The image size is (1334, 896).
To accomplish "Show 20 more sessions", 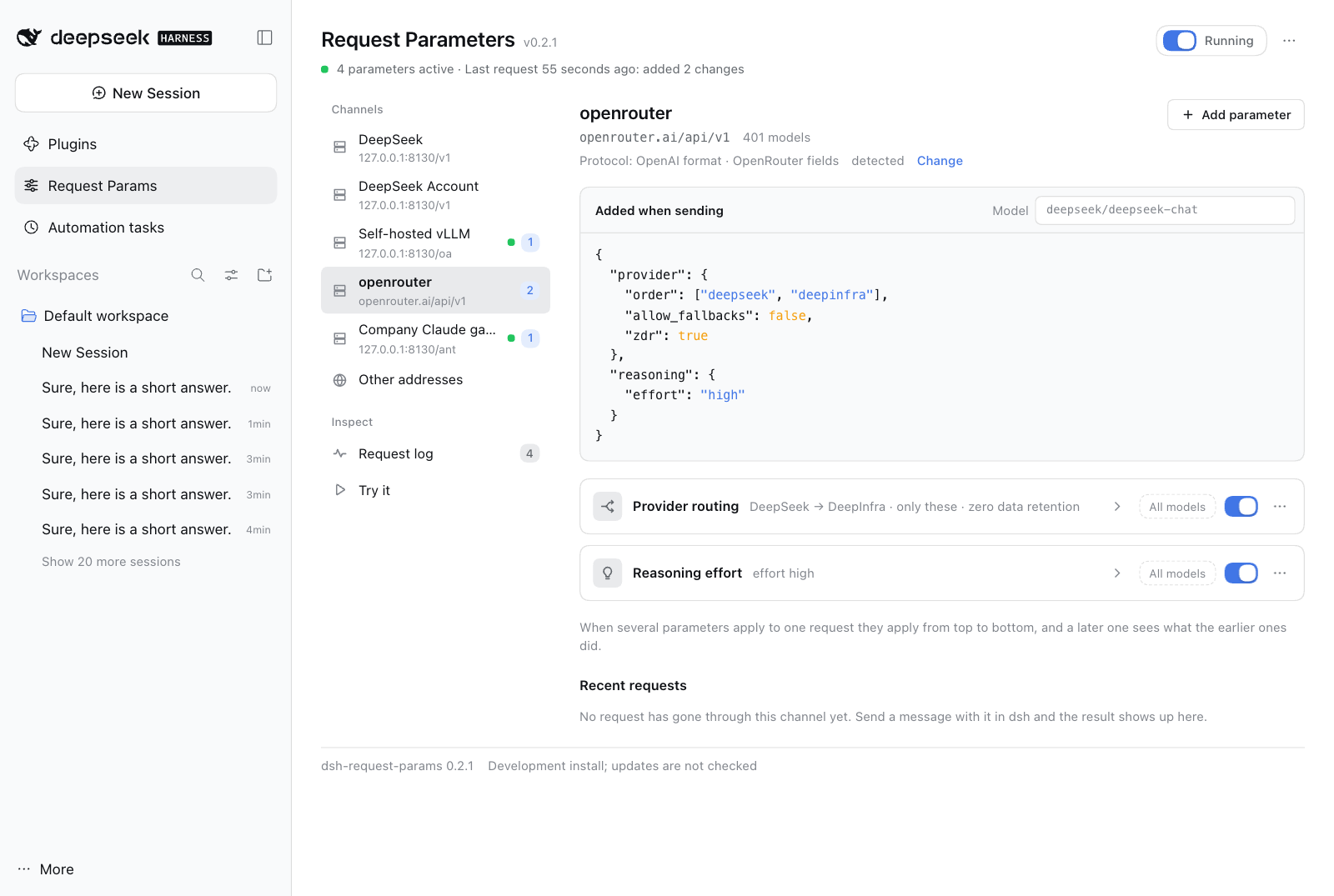I will (111, 562).
